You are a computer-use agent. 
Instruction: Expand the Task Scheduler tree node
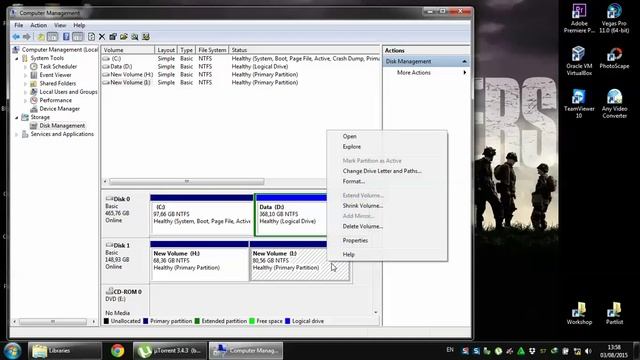pos(25,67)
